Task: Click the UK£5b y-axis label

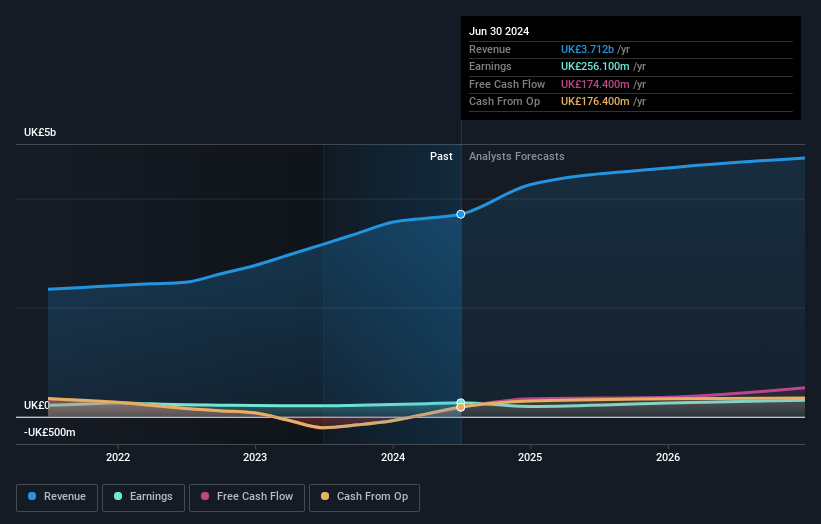Action: [x=40, y=132]
